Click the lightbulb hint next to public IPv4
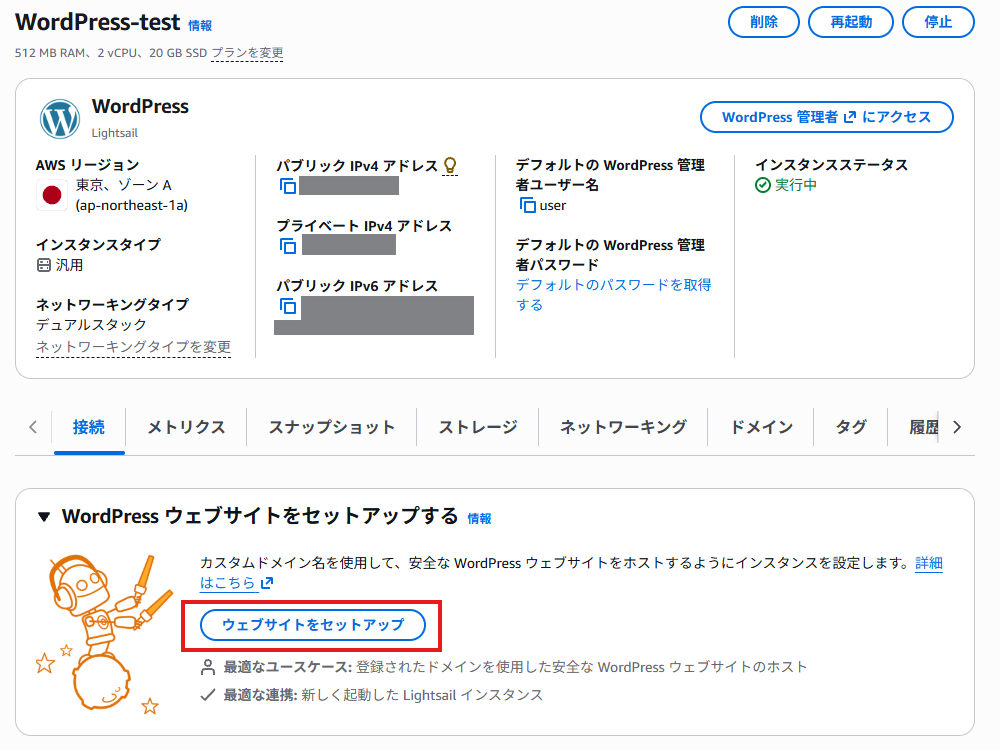The width and height of the screenshot is (1000, 750). click(x=450, y=166)
